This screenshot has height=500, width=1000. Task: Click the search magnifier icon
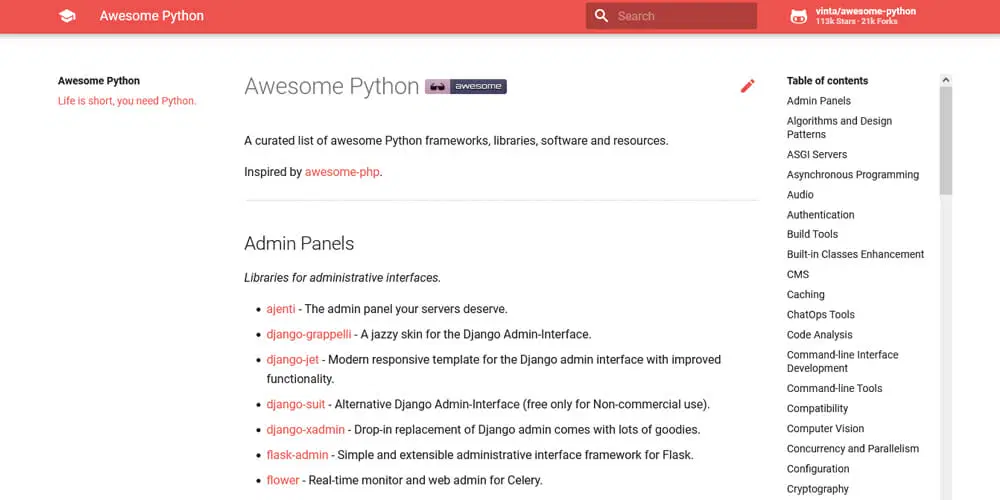pyautogui.click(x=601, y=16)
